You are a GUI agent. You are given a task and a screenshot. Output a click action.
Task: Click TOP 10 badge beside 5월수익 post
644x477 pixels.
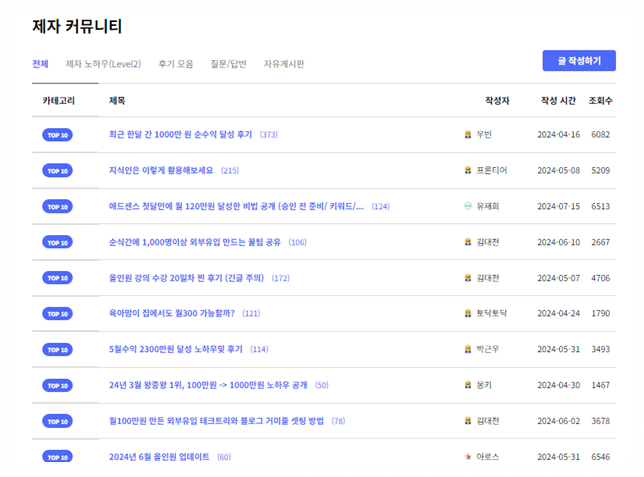click(58, 350)
